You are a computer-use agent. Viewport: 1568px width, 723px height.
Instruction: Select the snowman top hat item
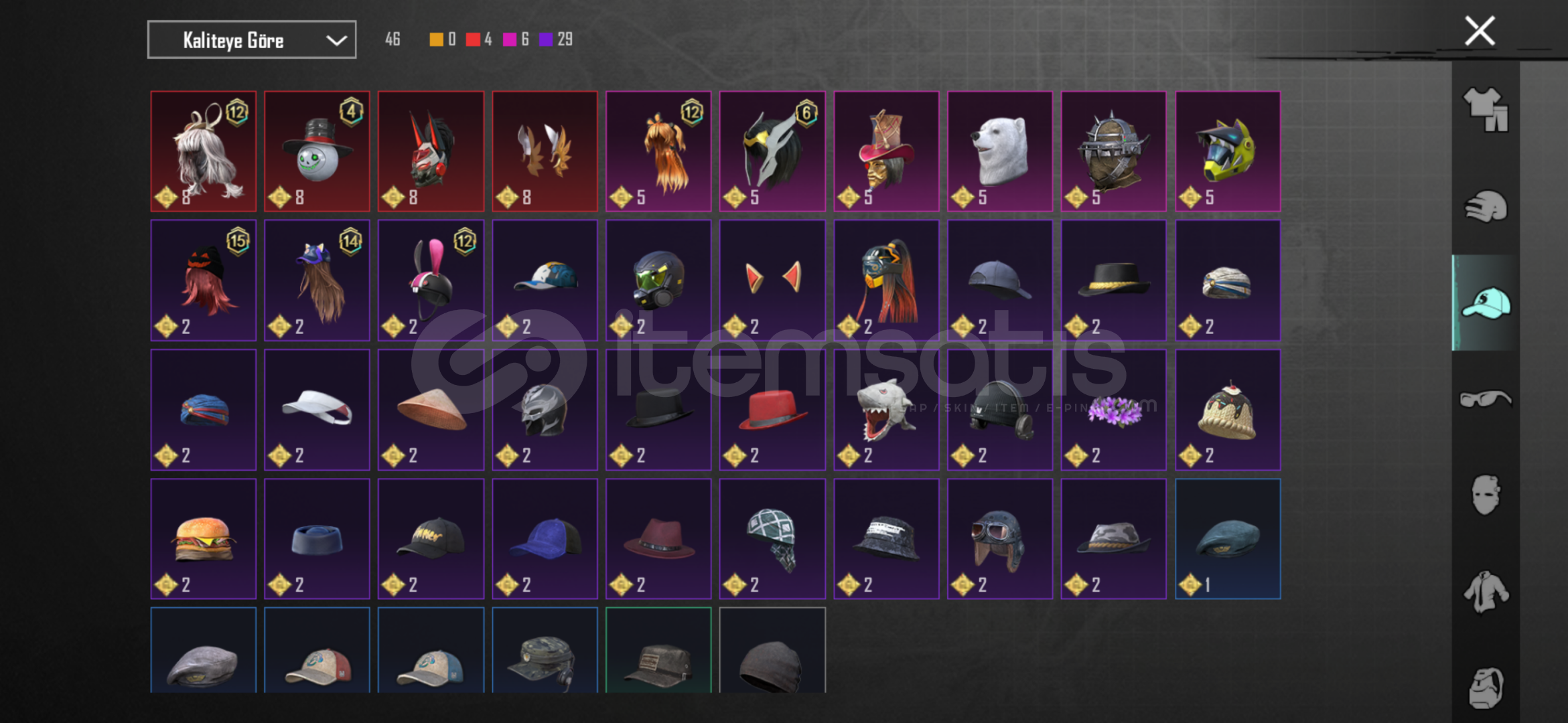(317, 151)
